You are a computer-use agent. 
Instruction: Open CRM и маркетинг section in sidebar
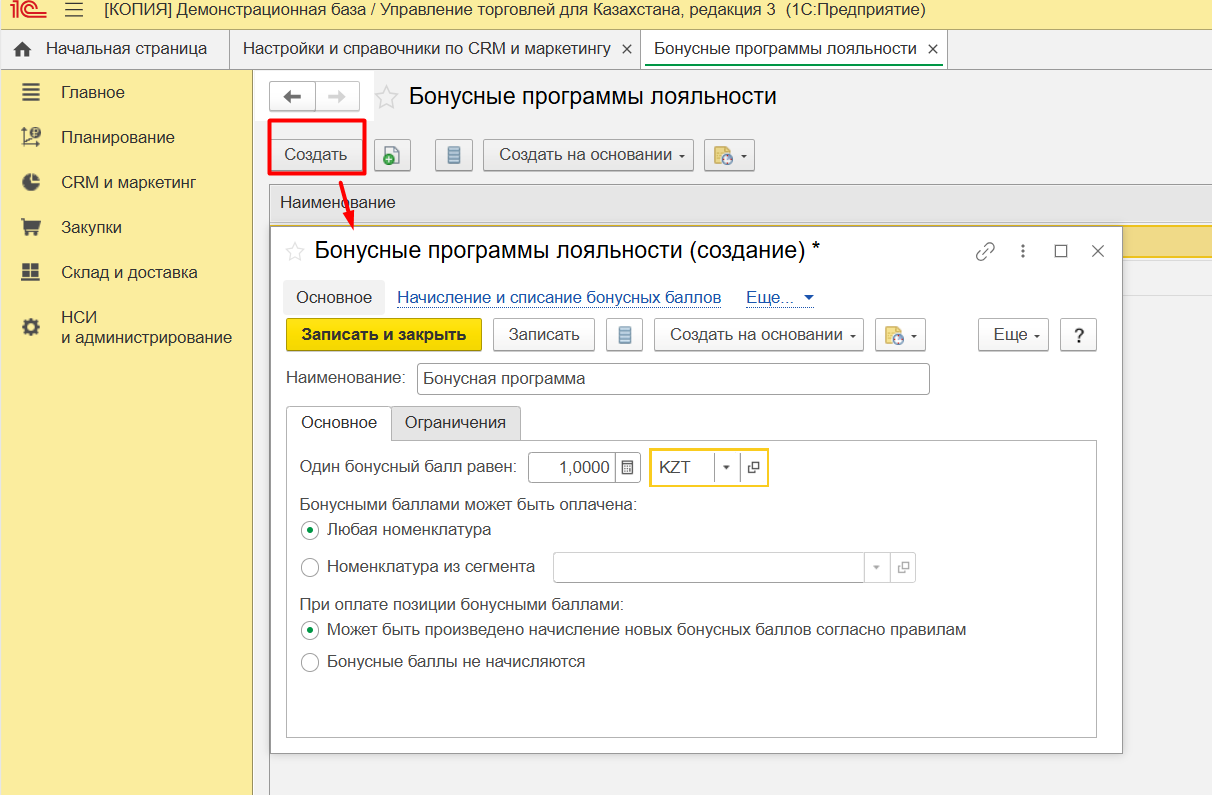tap(128, 182)
